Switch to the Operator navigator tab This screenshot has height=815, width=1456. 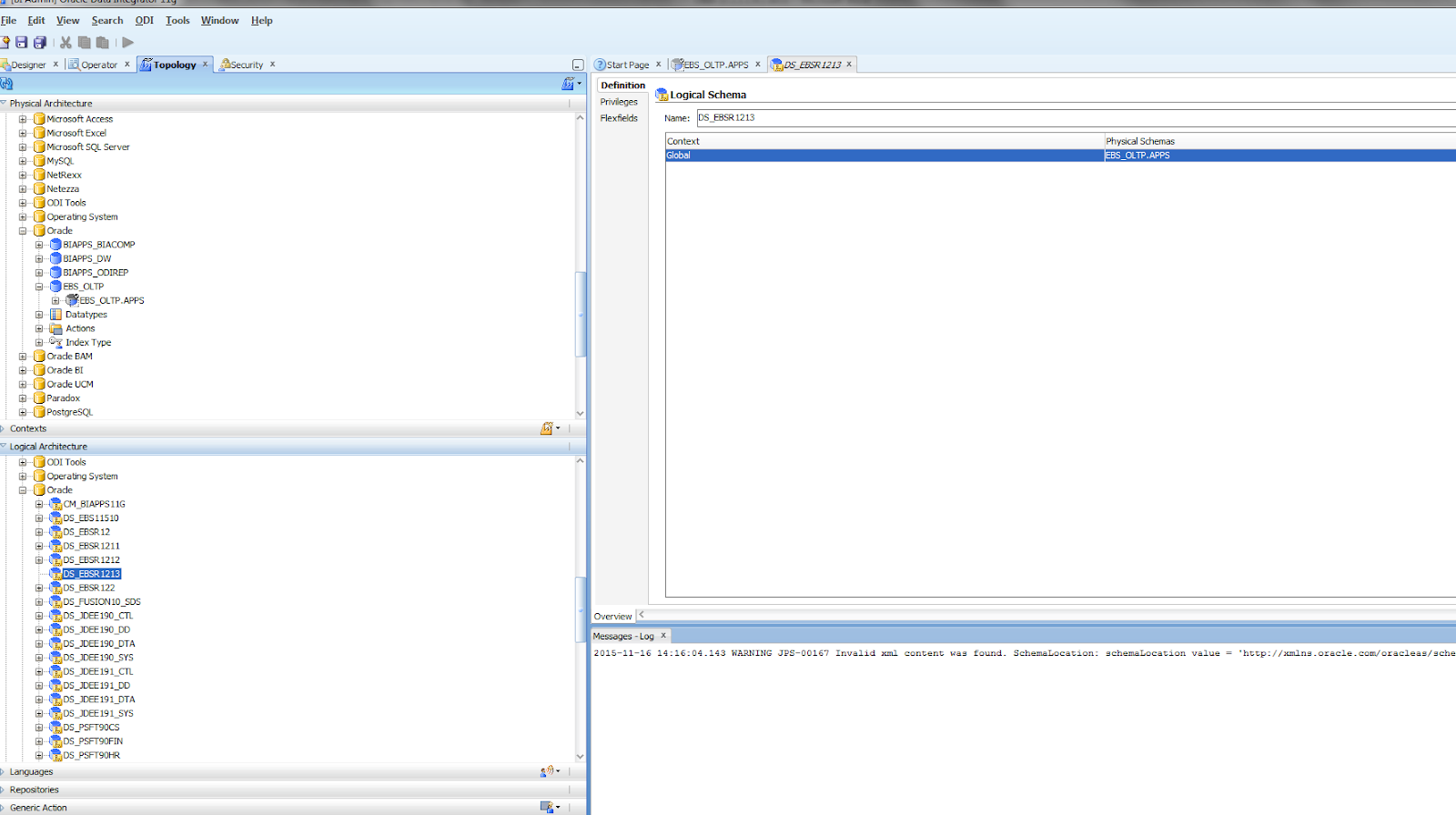(98, 65)
